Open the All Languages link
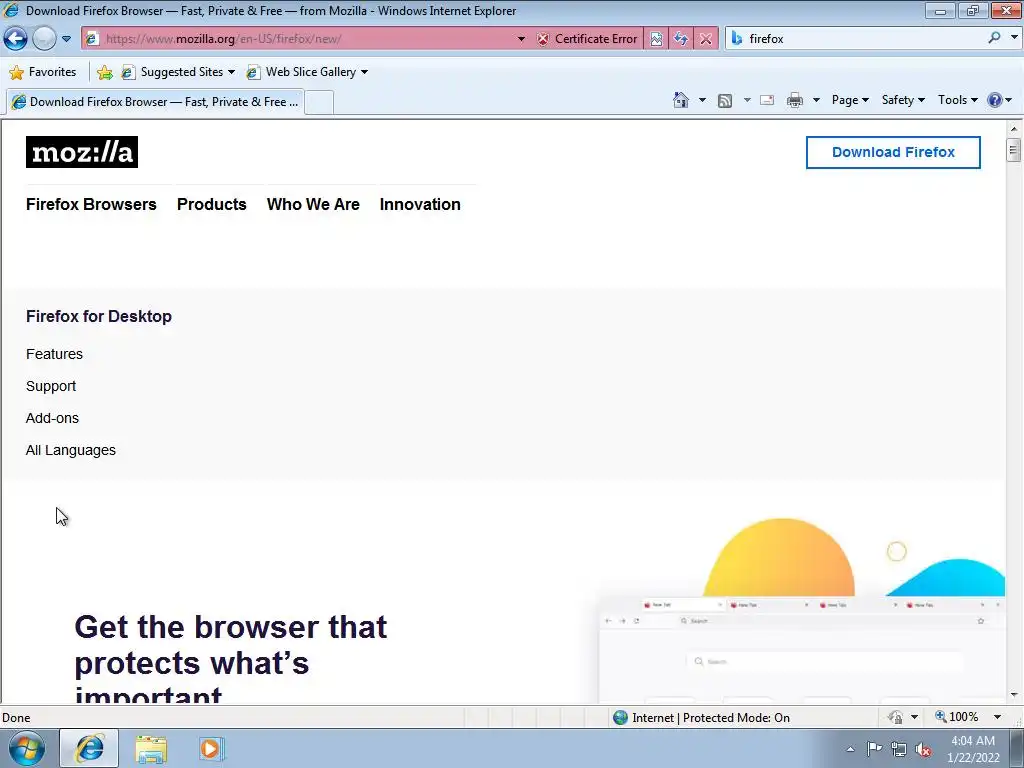 tap(71, 450)
